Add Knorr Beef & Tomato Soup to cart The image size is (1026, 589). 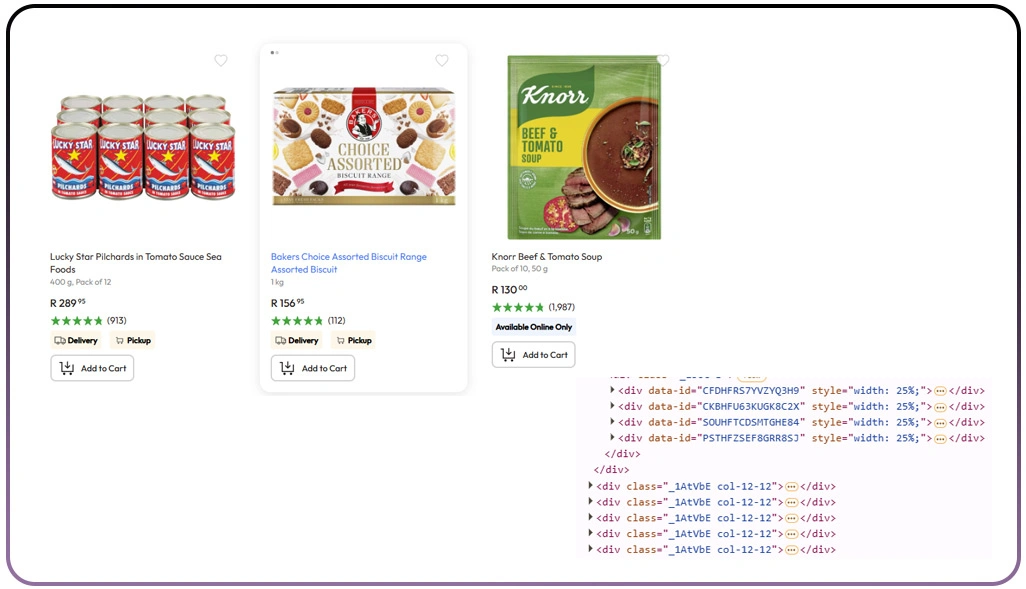tap(533, 355)
